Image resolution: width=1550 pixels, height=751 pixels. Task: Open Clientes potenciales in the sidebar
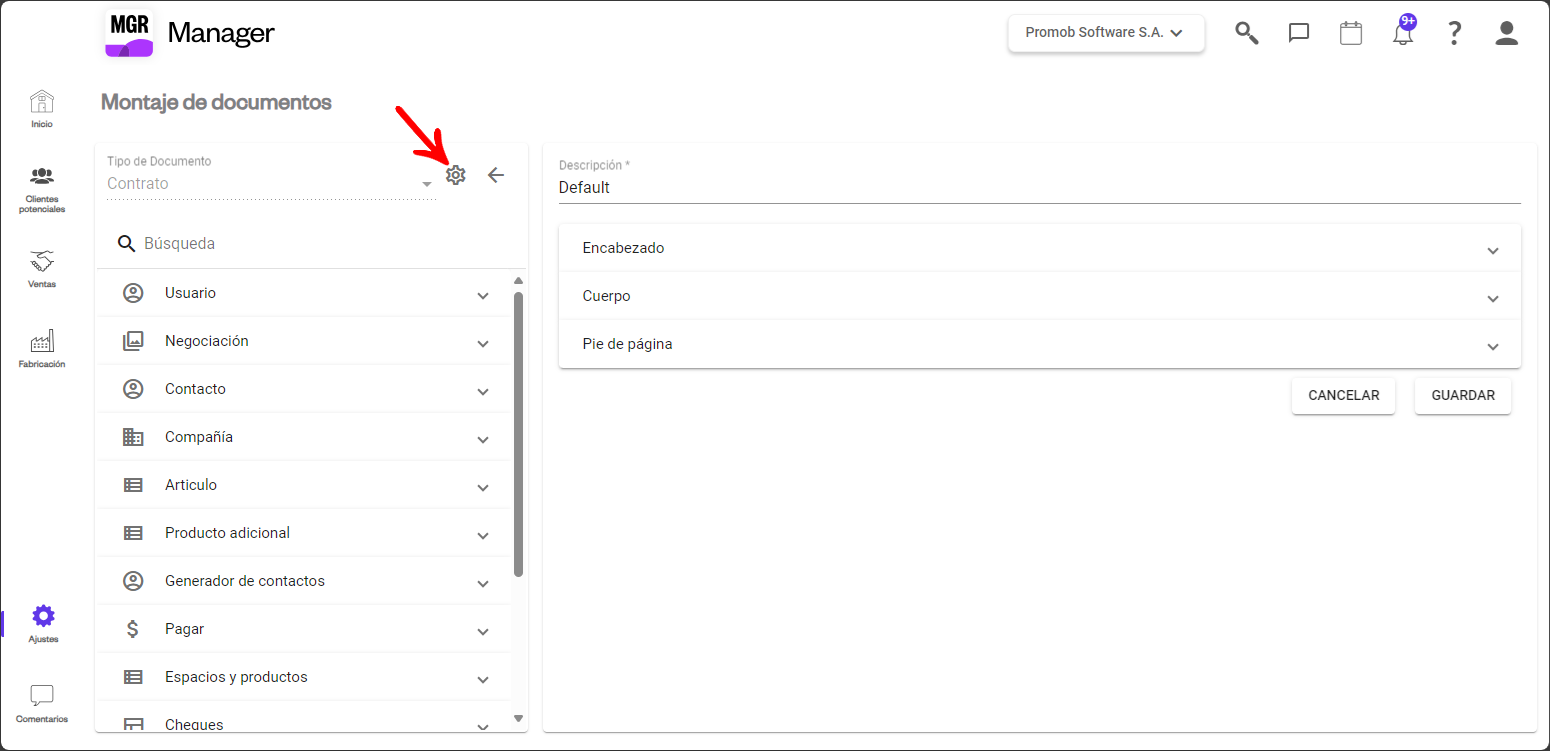[x=42, y=188]
